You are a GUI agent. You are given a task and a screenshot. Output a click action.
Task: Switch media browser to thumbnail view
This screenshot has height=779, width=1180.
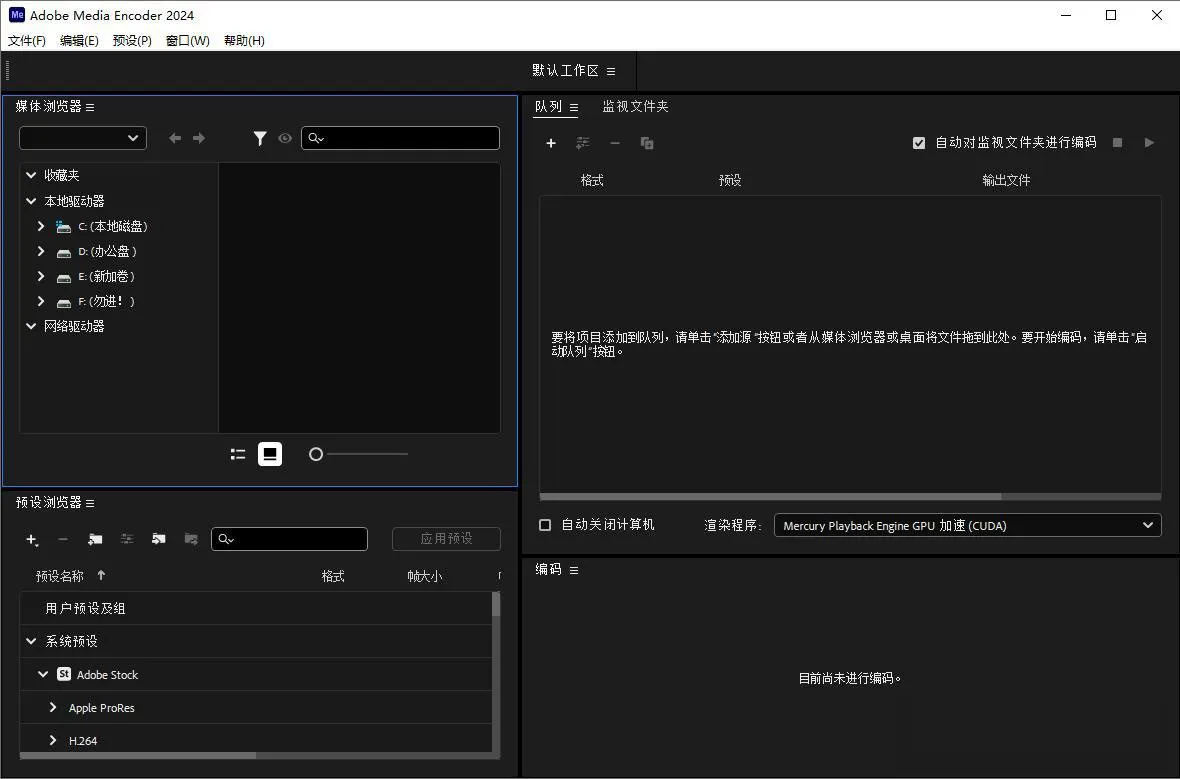269,454
